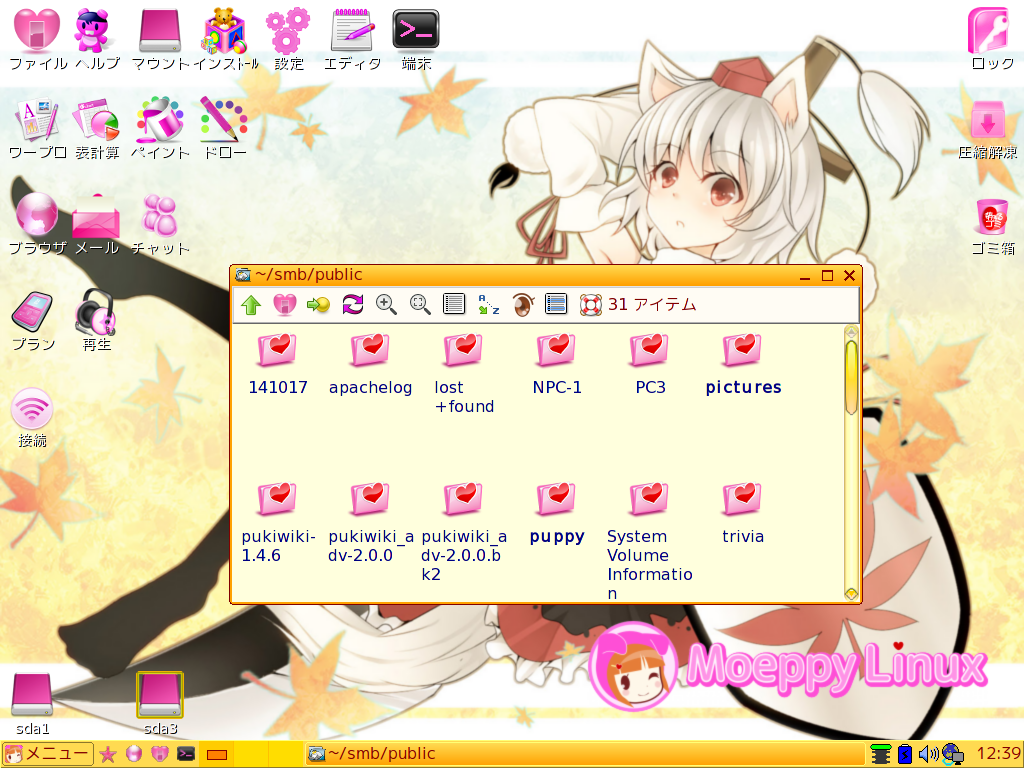Refresh the ~/smb/public folder listing

[353, 304]
